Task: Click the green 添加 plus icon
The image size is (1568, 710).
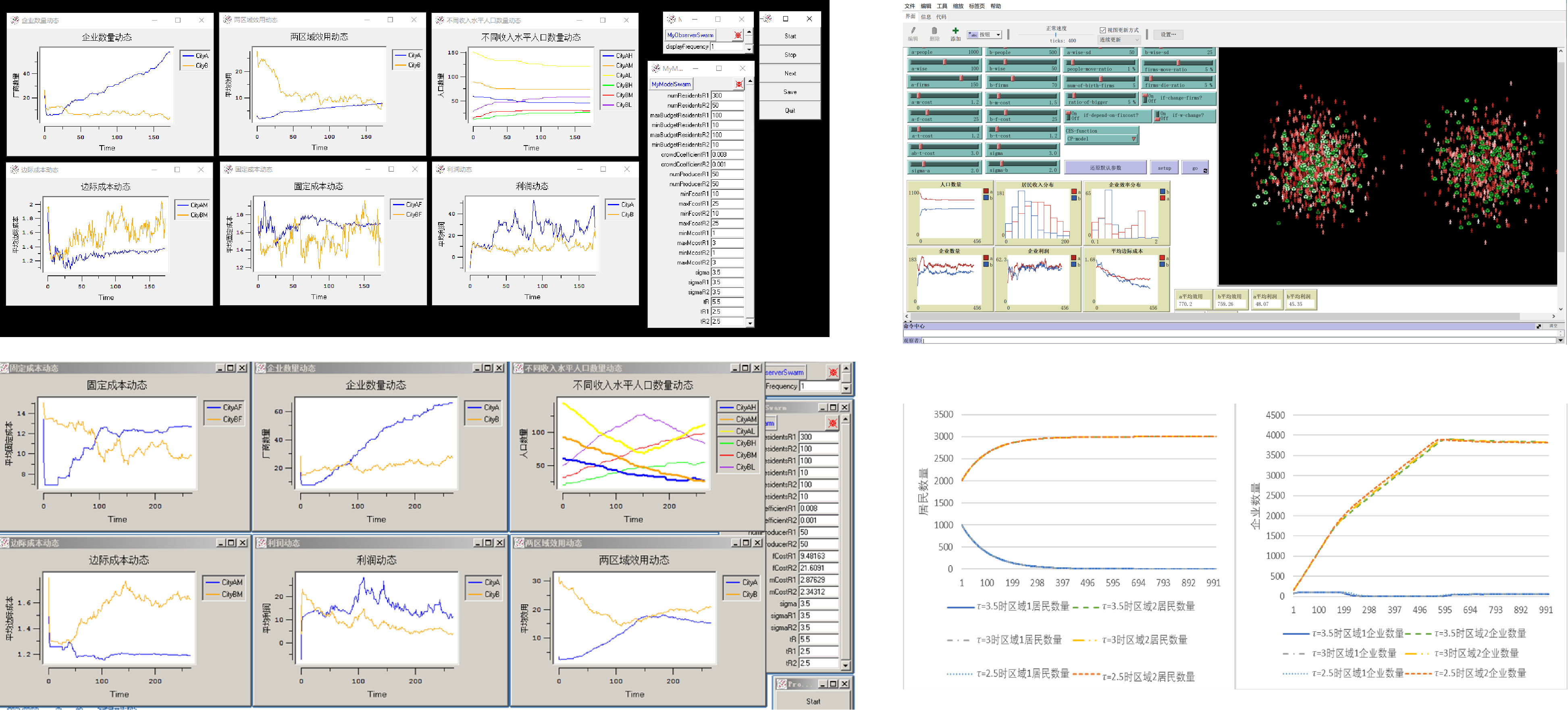Action: (955, 31)
